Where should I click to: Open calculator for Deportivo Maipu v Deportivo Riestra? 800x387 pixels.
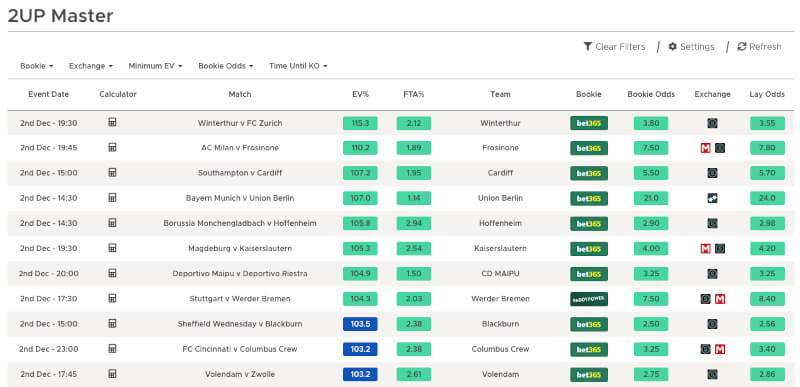113,273
